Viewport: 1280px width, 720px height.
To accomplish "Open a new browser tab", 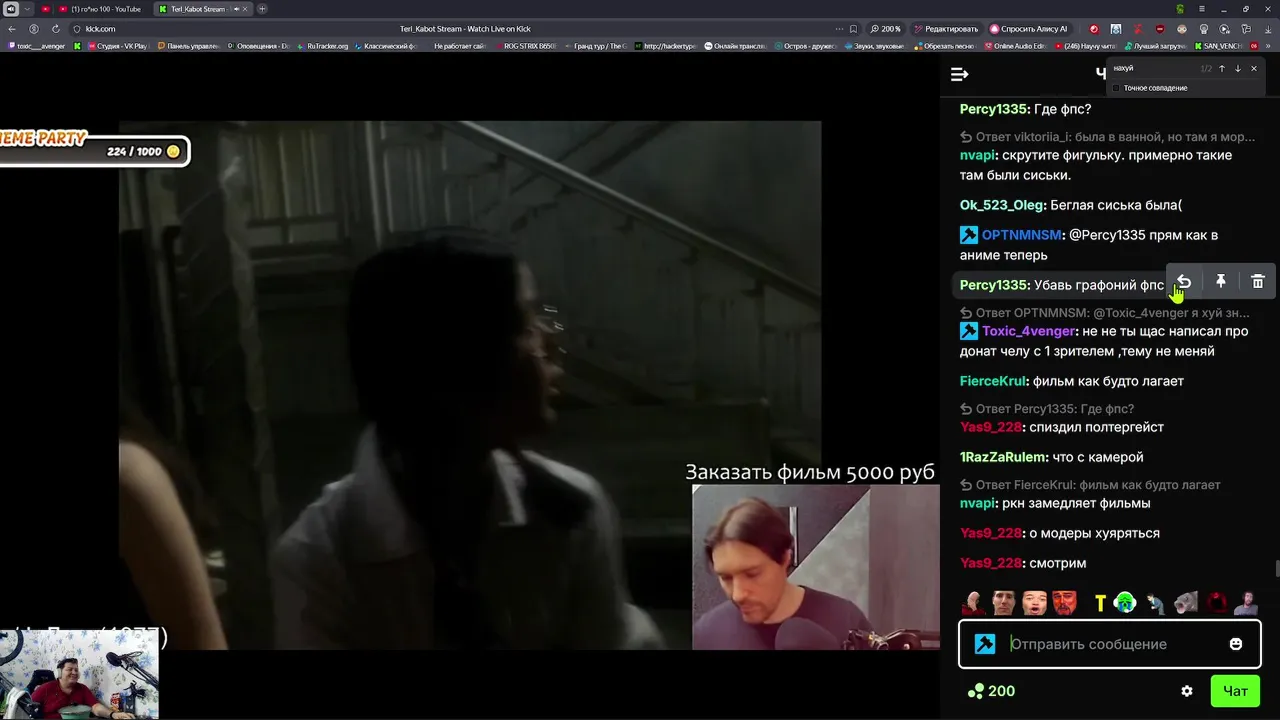I will pyautogui.click(x=262, y=9).
